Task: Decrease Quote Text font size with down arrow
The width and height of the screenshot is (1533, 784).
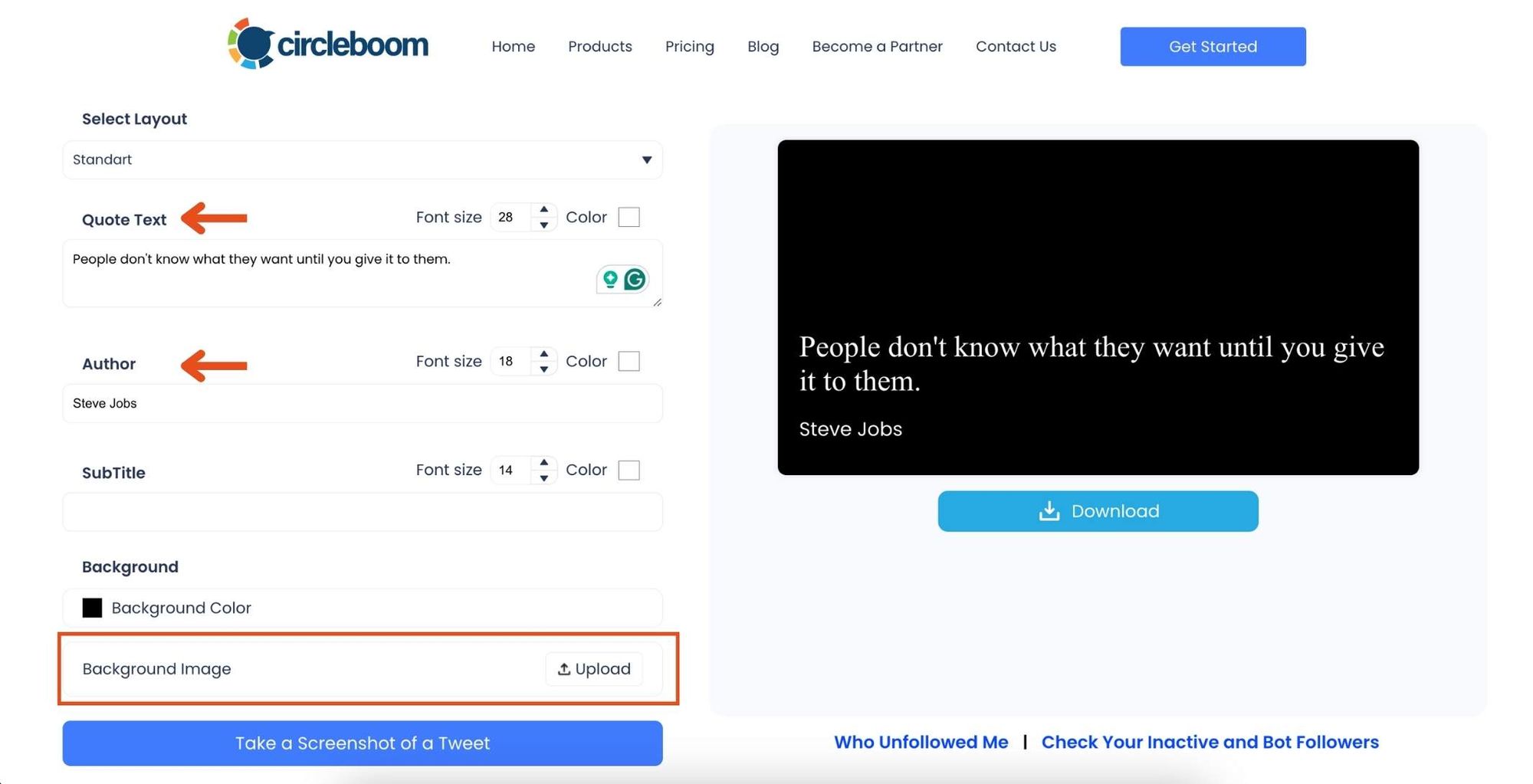Action: pos(543,225)
